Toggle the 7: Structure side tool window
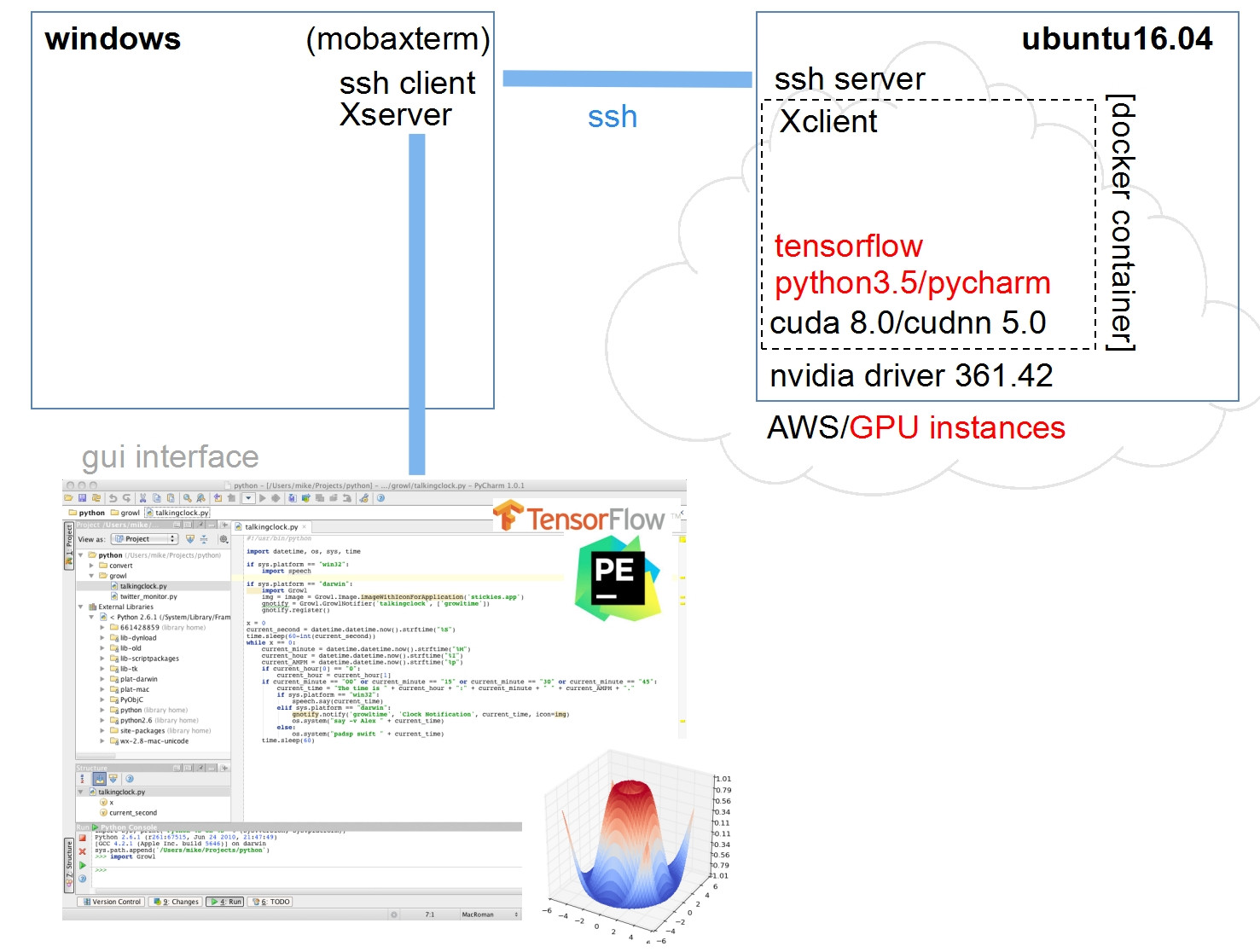Image resolution: width=1260 pixels, height=952 pixels. (x=69, y=865)
